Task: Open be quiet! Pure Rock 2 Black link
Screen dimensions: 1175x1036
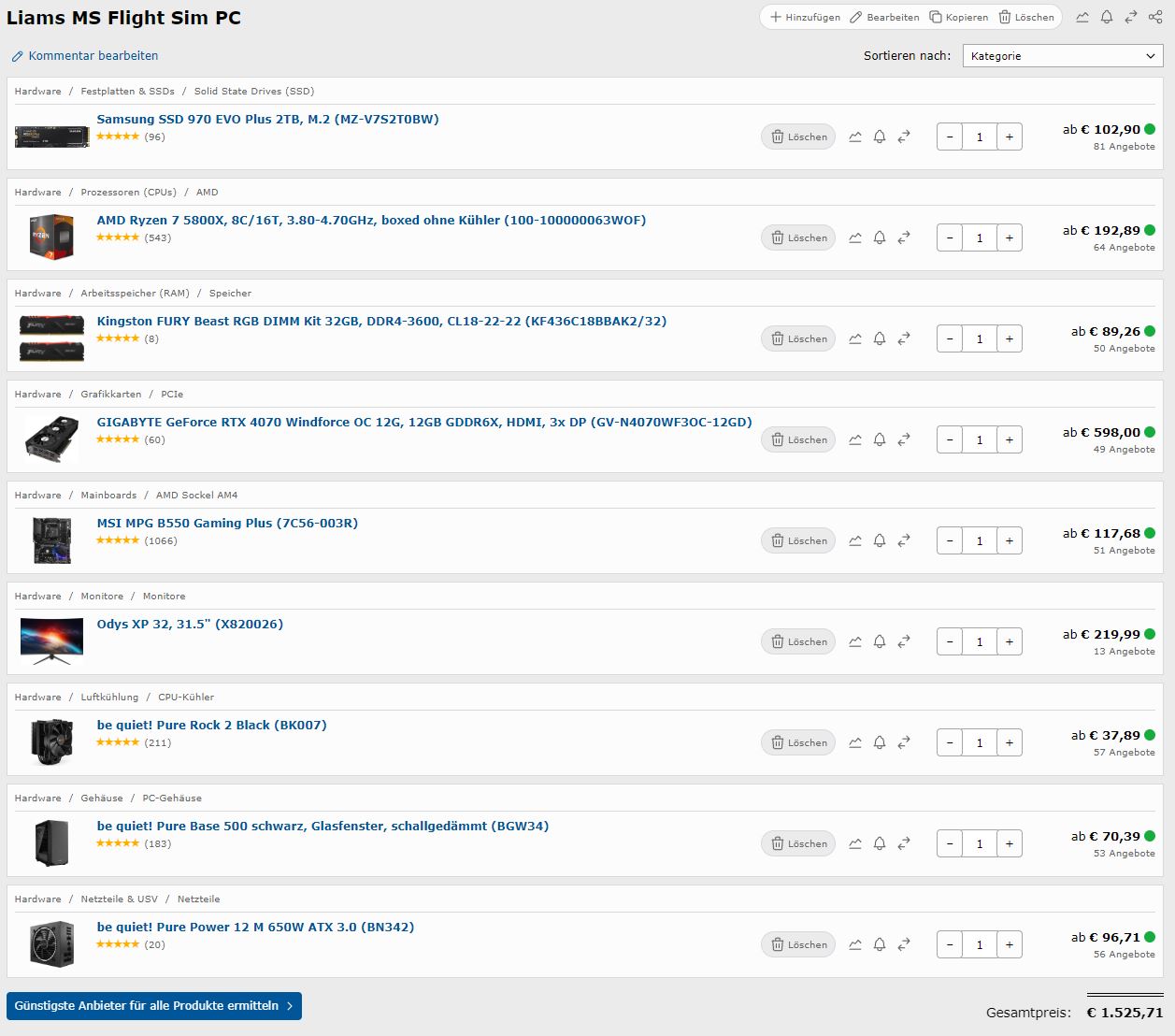Action: [x=211, y=725]
